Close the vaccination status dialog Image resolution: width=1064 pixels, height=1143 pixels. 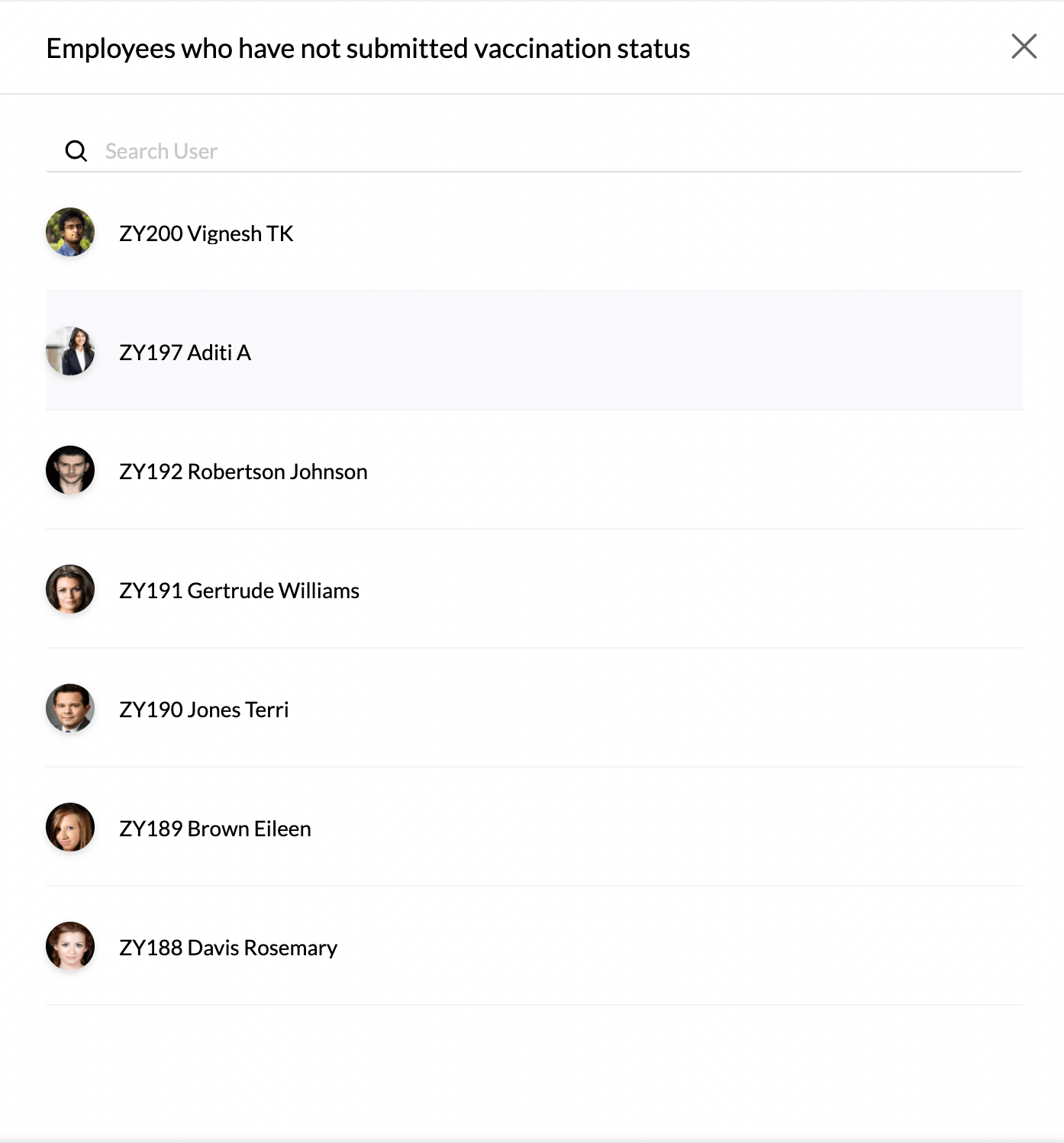(x=1024, y=47)
